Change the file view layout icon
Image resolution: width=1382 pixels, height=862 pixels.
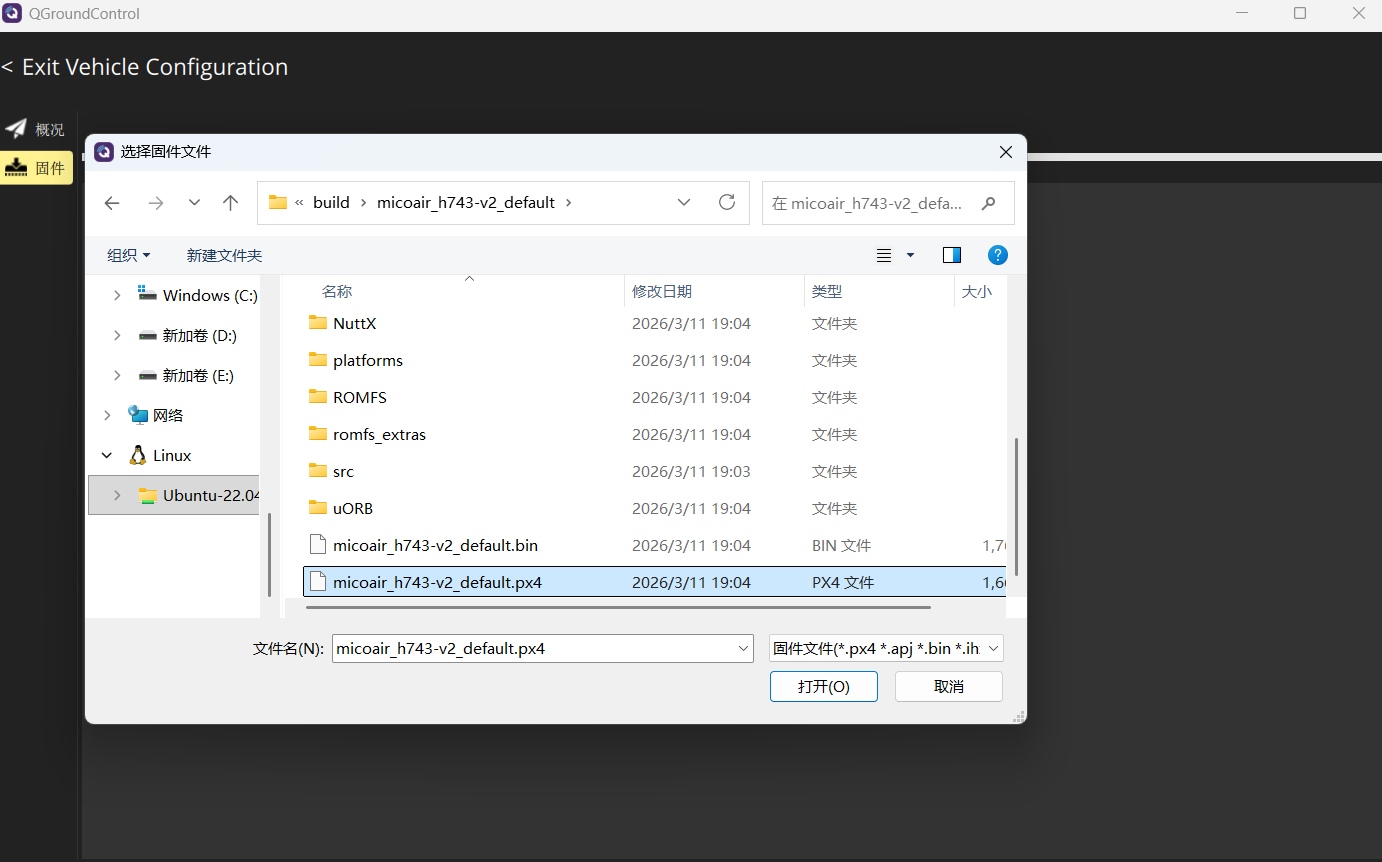click(884, 255)
